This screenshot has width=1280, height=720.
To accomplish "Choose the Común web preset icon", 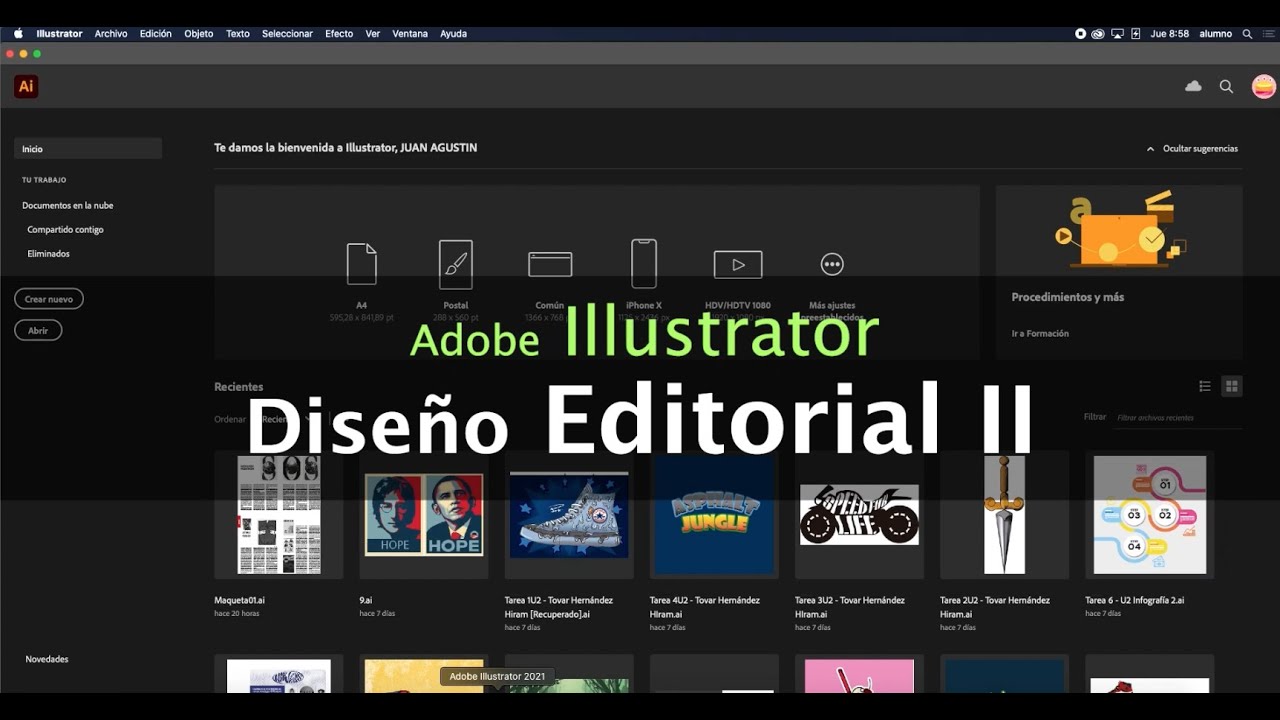I will click(550, 264).
